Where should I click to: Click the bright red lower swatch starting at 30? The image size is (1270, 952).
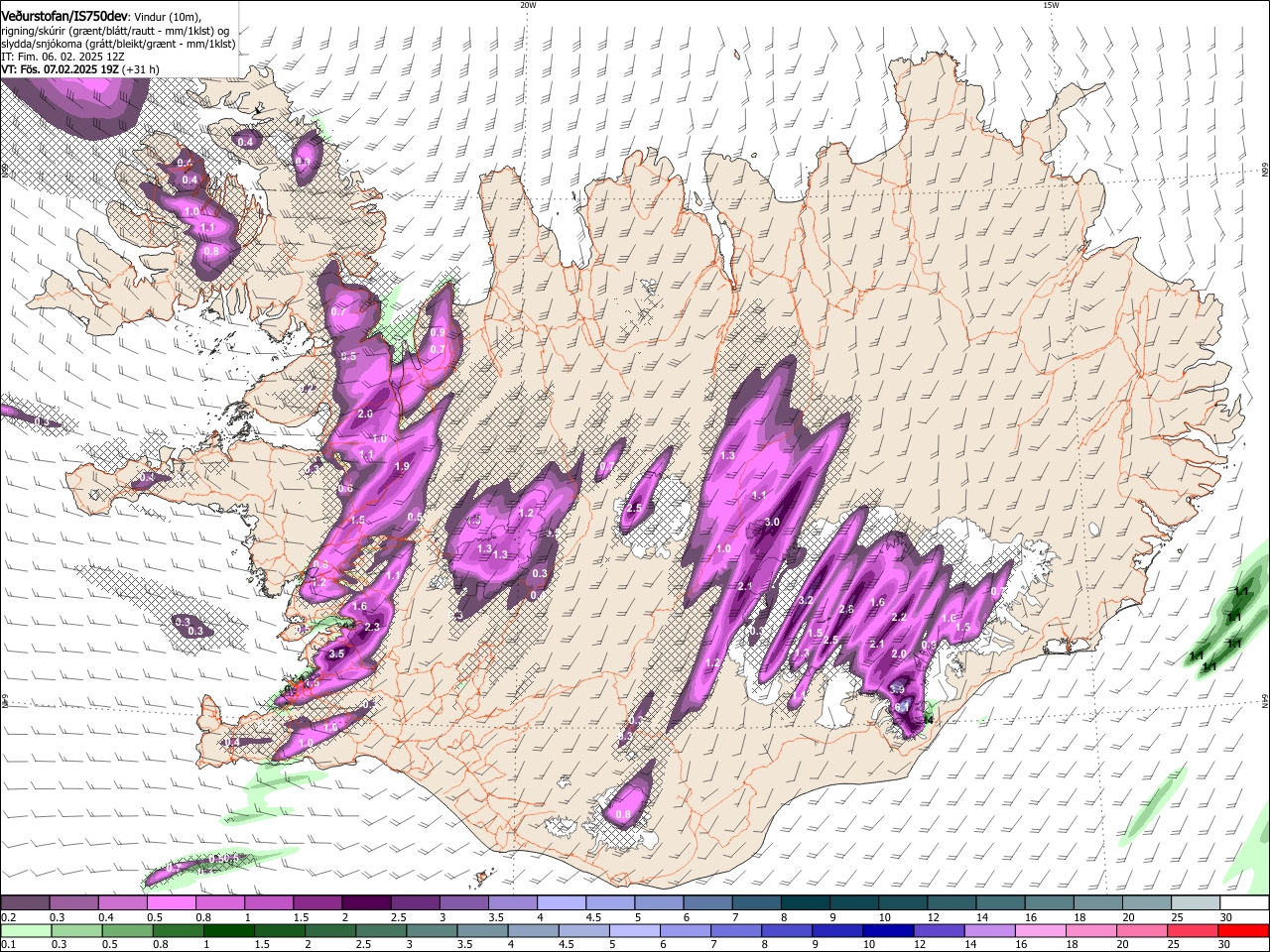click(1243, 930)
